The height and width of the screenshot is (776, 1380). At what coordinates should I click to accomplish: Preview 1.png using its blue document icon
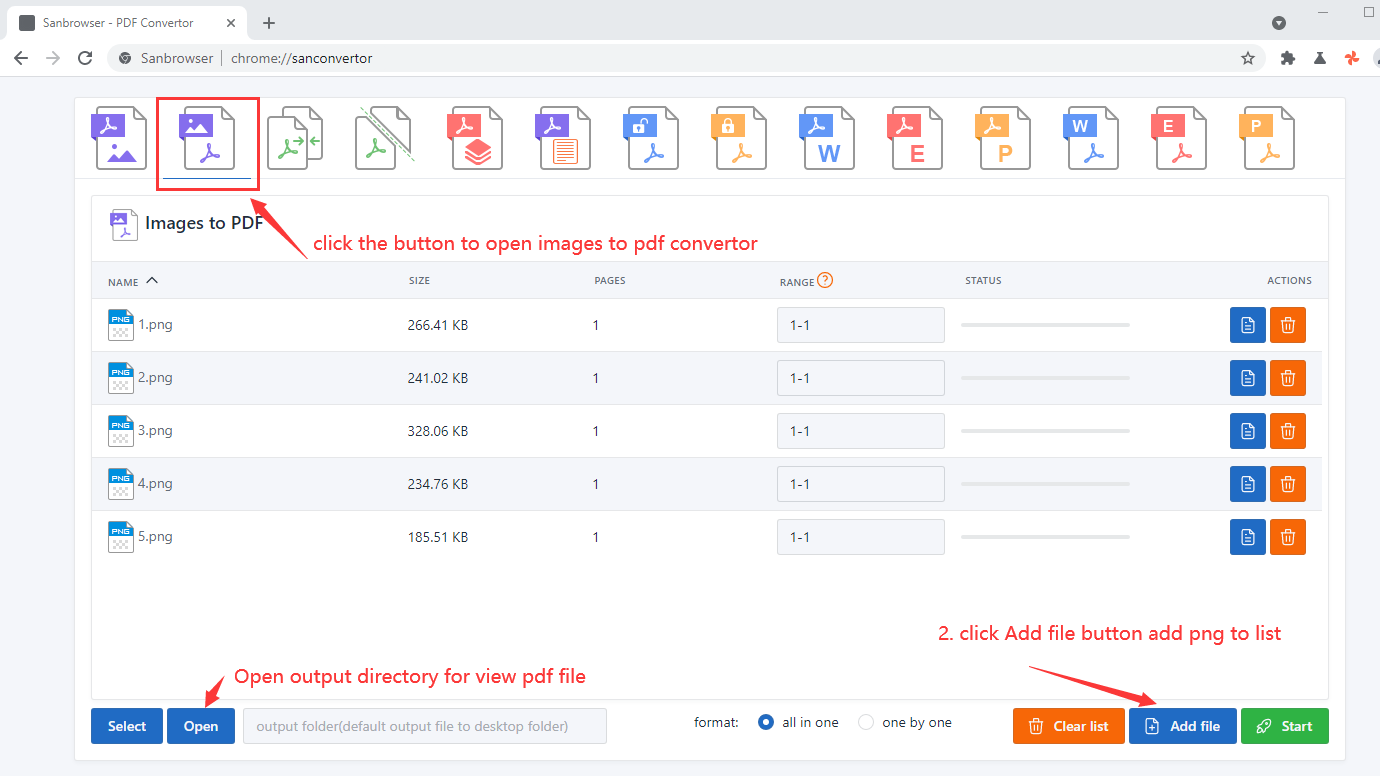[1247, 324]
